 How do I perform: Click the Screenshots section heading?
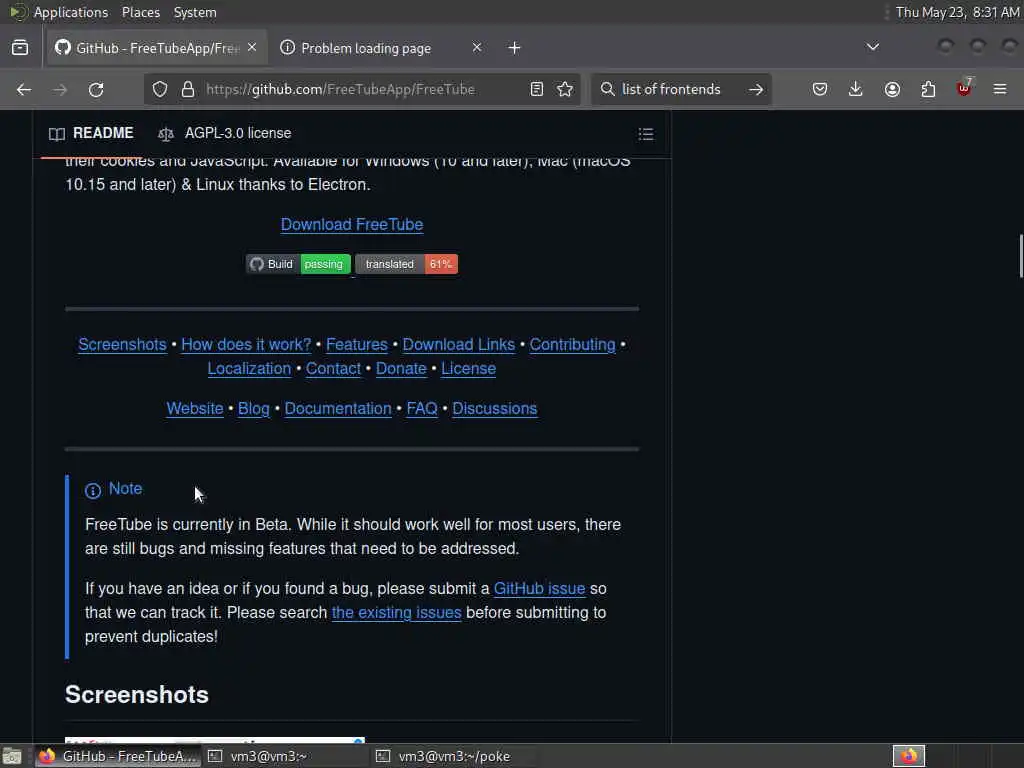(137, 695)
